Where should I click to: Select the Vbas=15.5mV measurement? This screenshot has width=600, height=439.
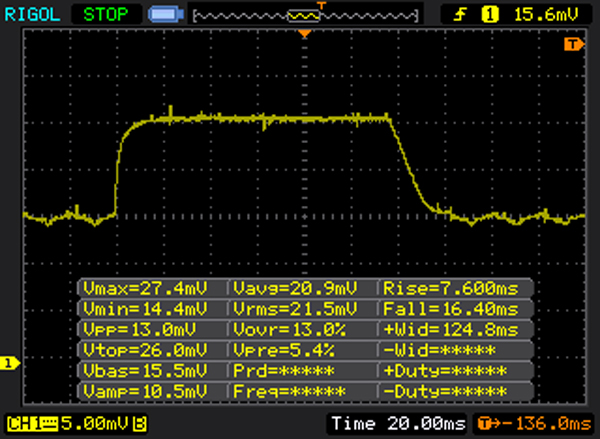click(145, 370)
